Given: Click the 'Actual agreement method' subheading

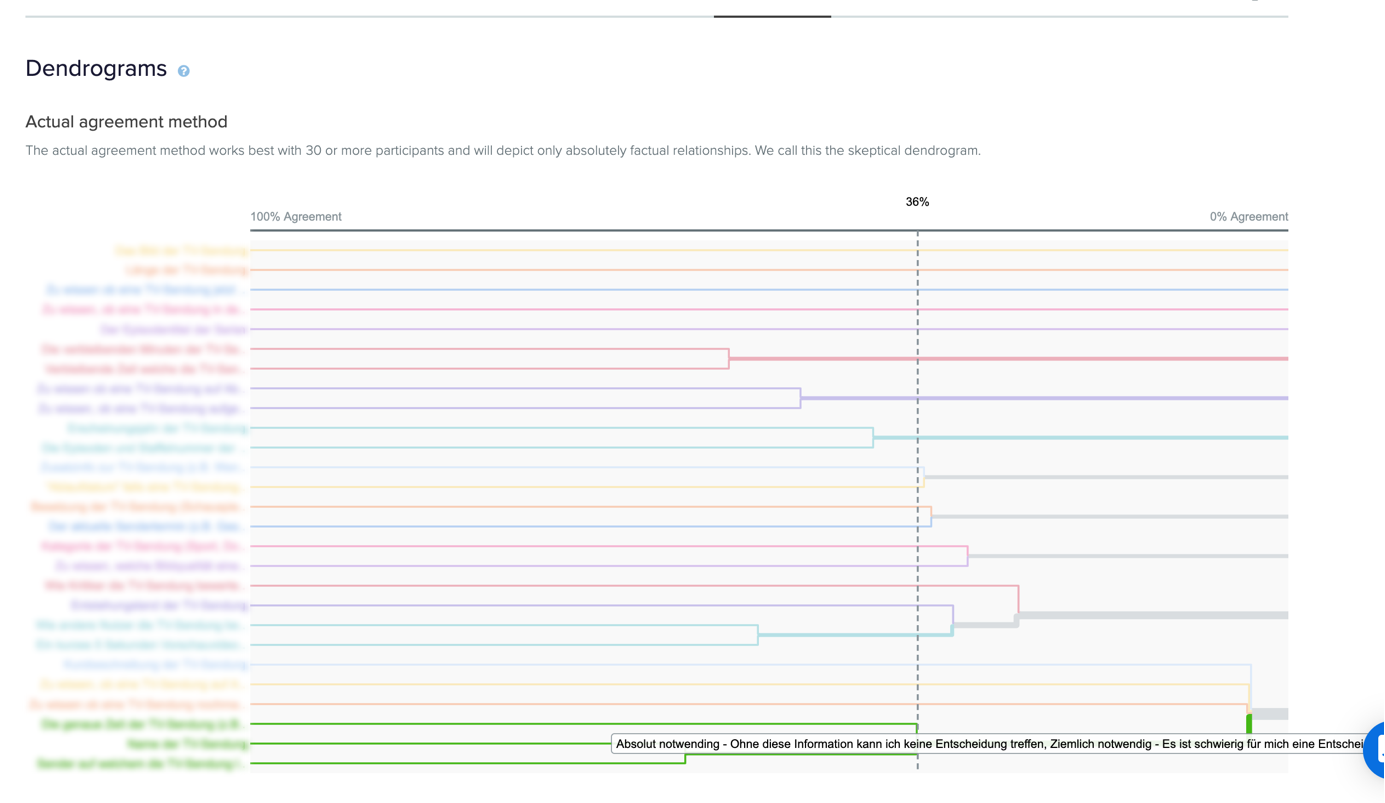Looking at the screenshot, I should [126, 122].
